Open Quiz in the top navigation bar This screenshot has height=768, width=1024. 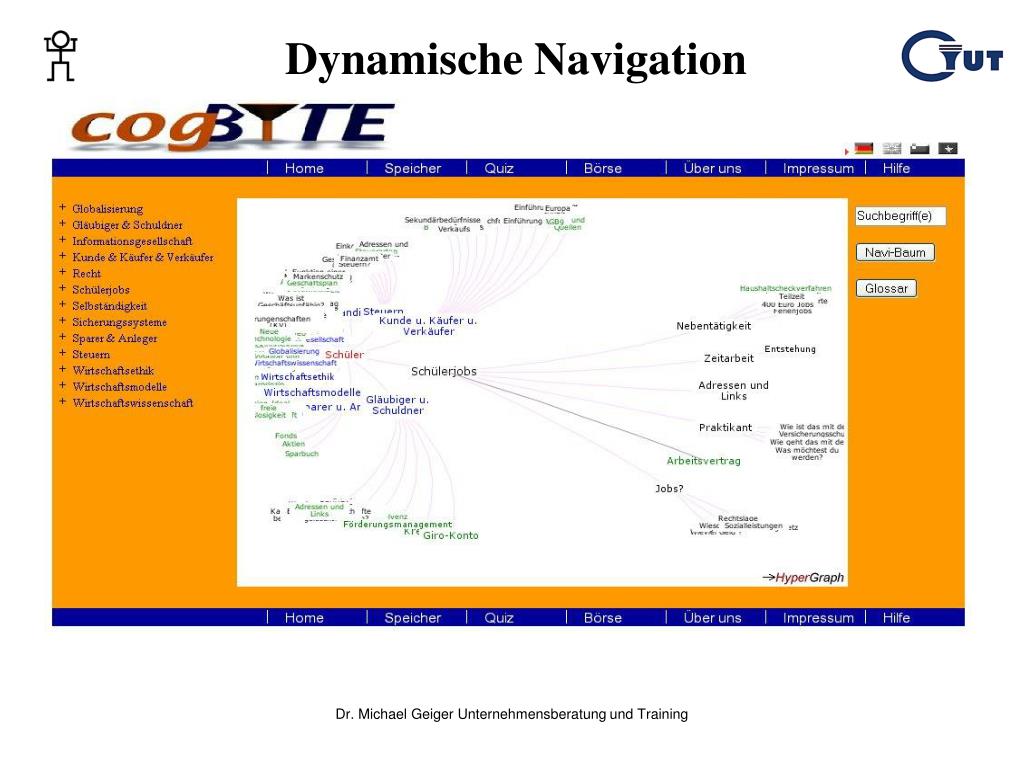click(x=499, y=168)
